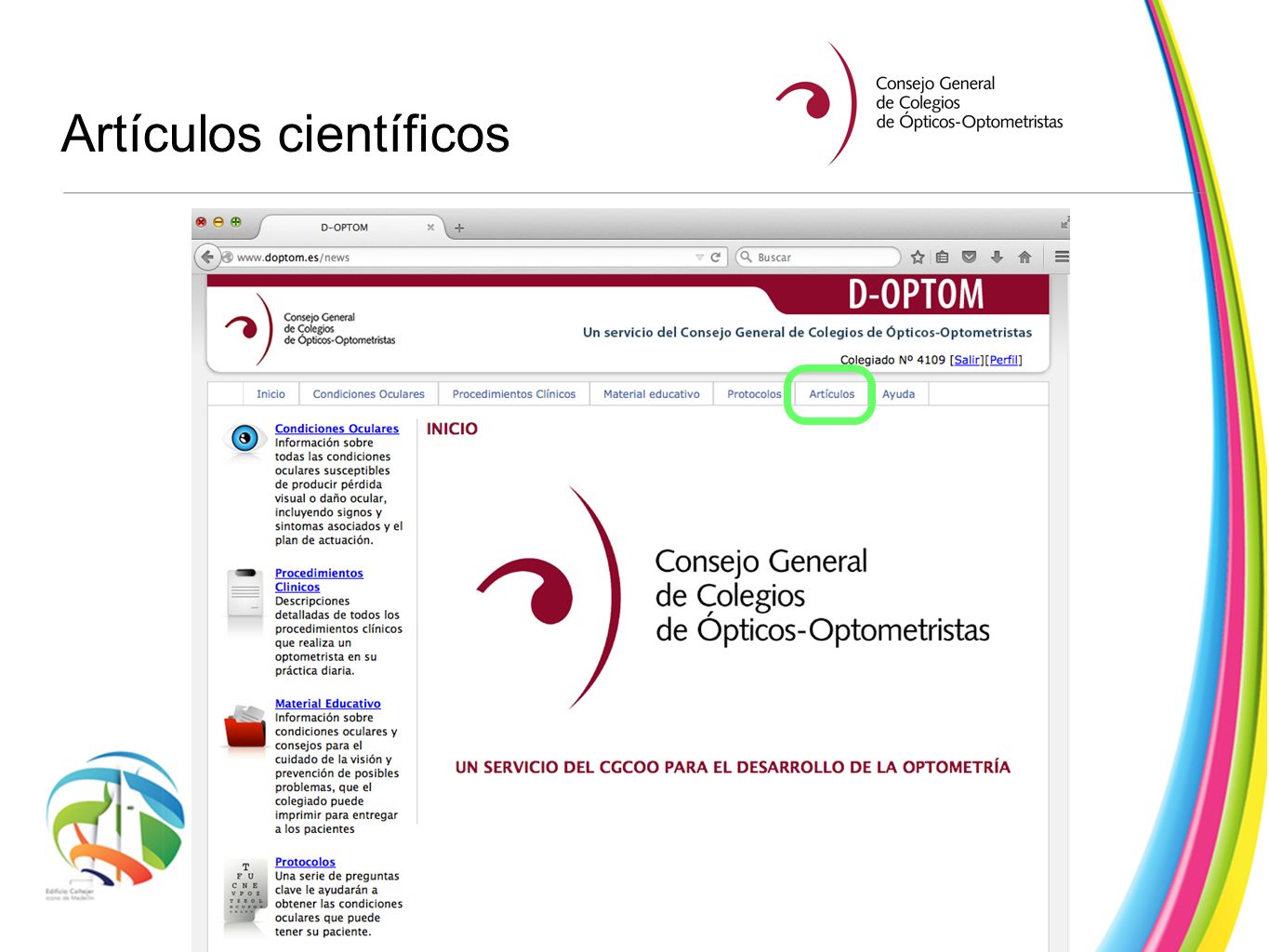Click the UN SERVICIO DEL CGCOO slogan text
This screenshot has width=1269, height=952.
click(x=733, y=767)
